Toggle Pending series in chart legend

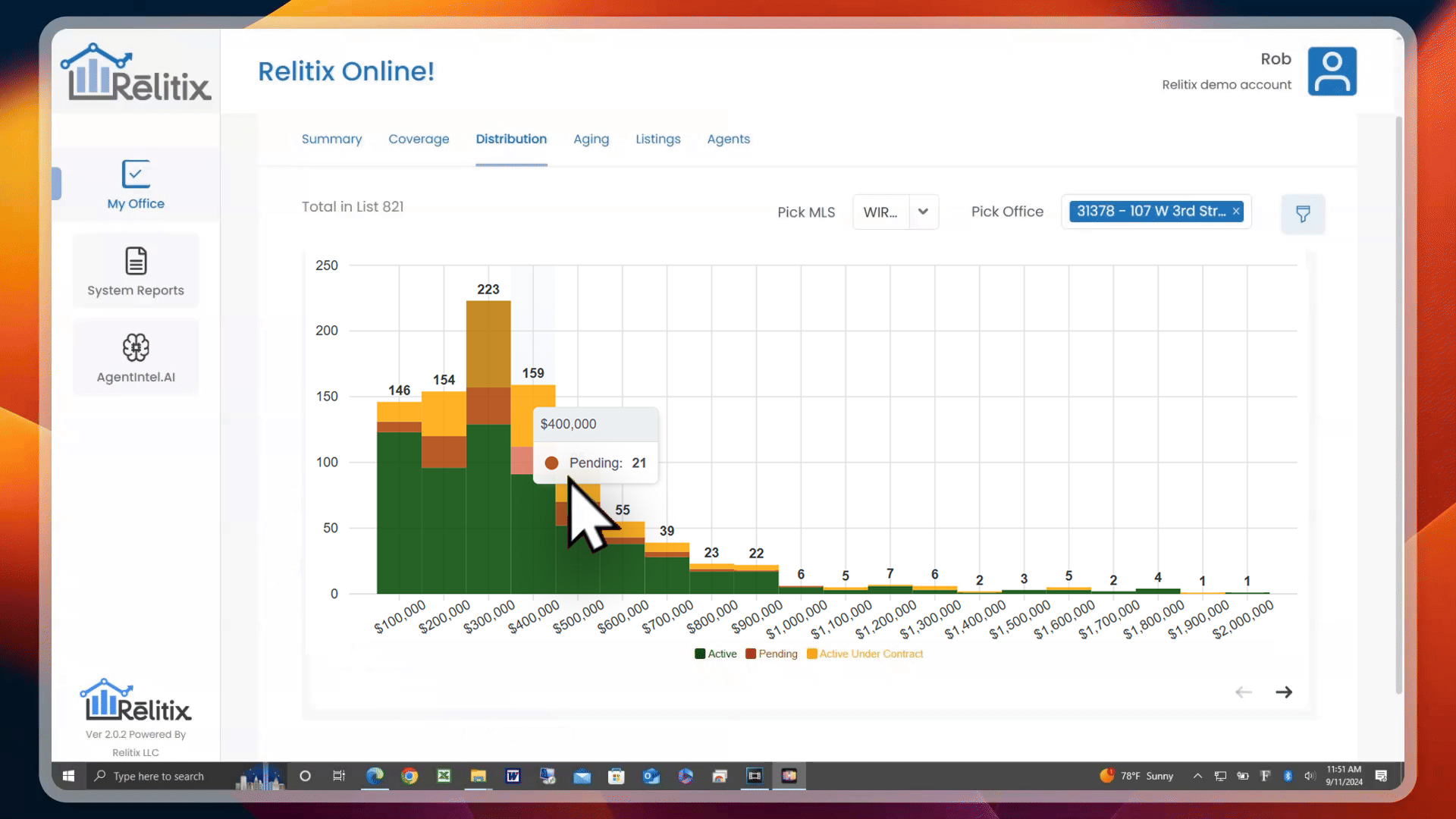click(771, 654)
